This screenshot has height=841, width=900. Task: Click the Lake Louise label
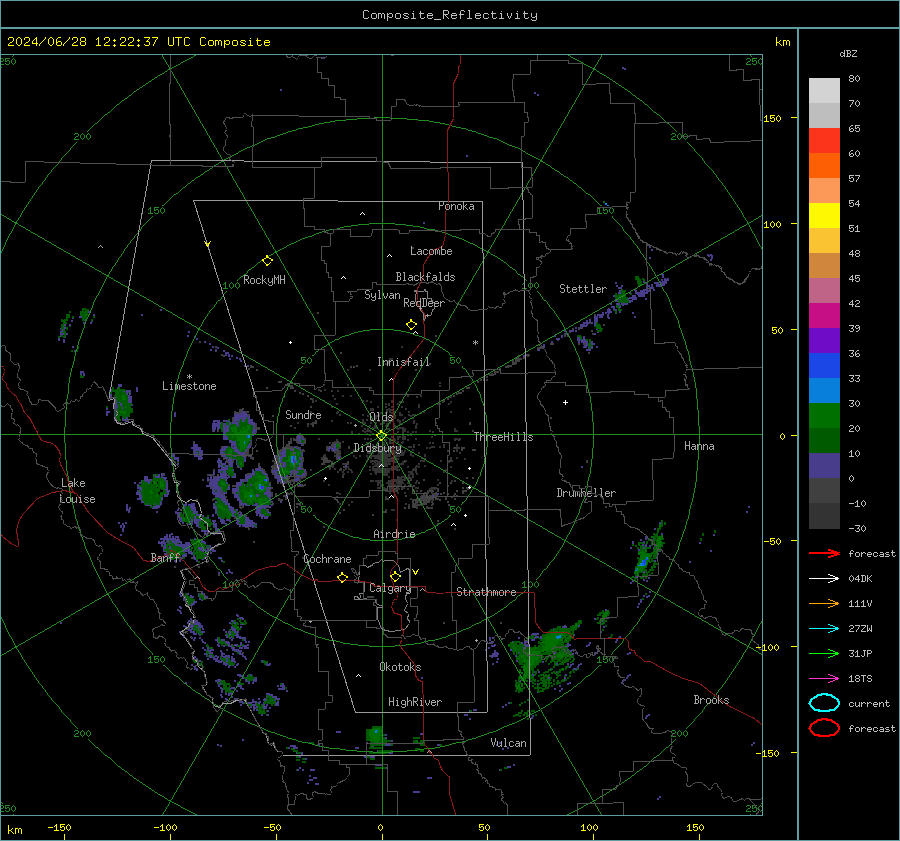(x=77, y=491)
